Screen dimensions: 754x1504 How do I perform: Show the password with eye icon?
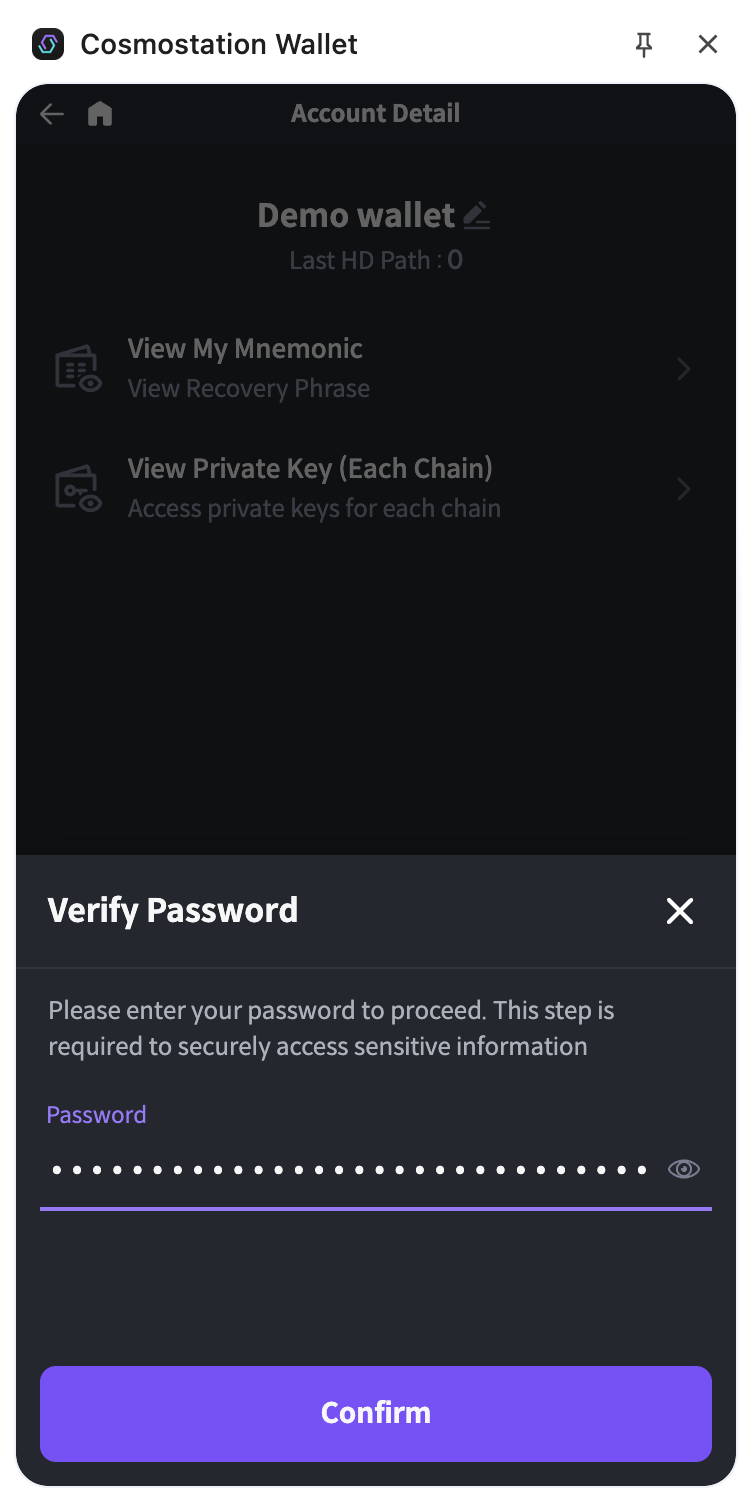684,1169
